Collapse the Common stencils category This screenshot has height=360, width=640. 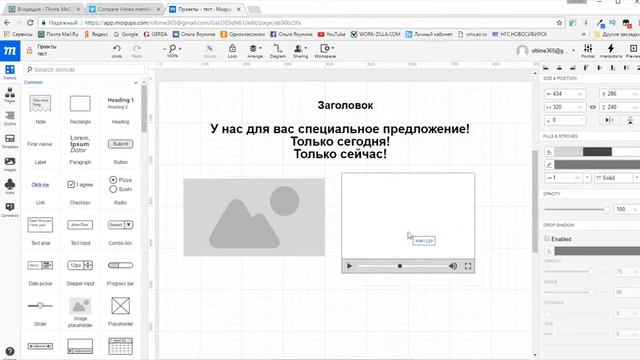point(136,82)
